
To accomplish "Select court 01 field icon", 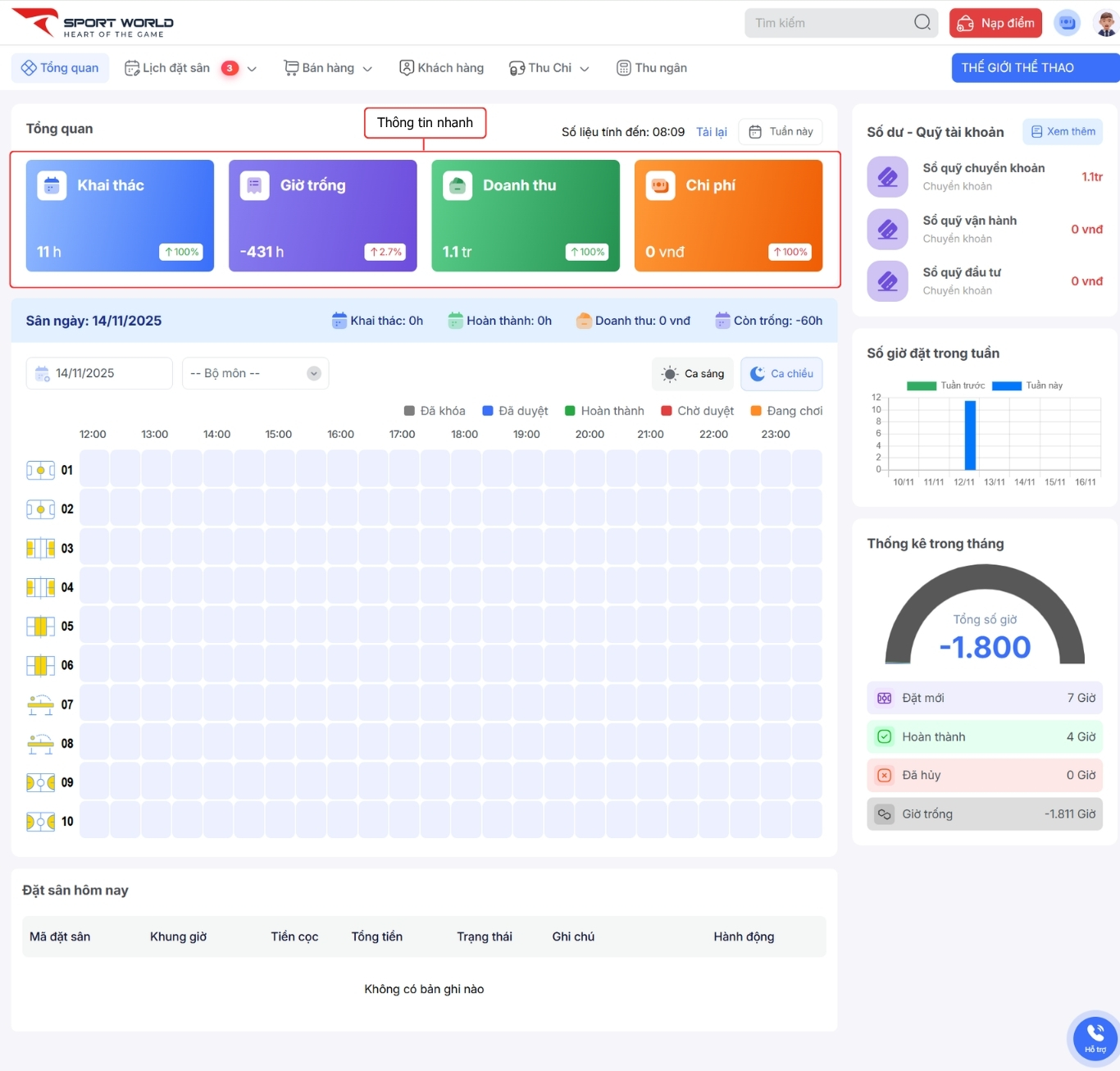I will 40,470.
